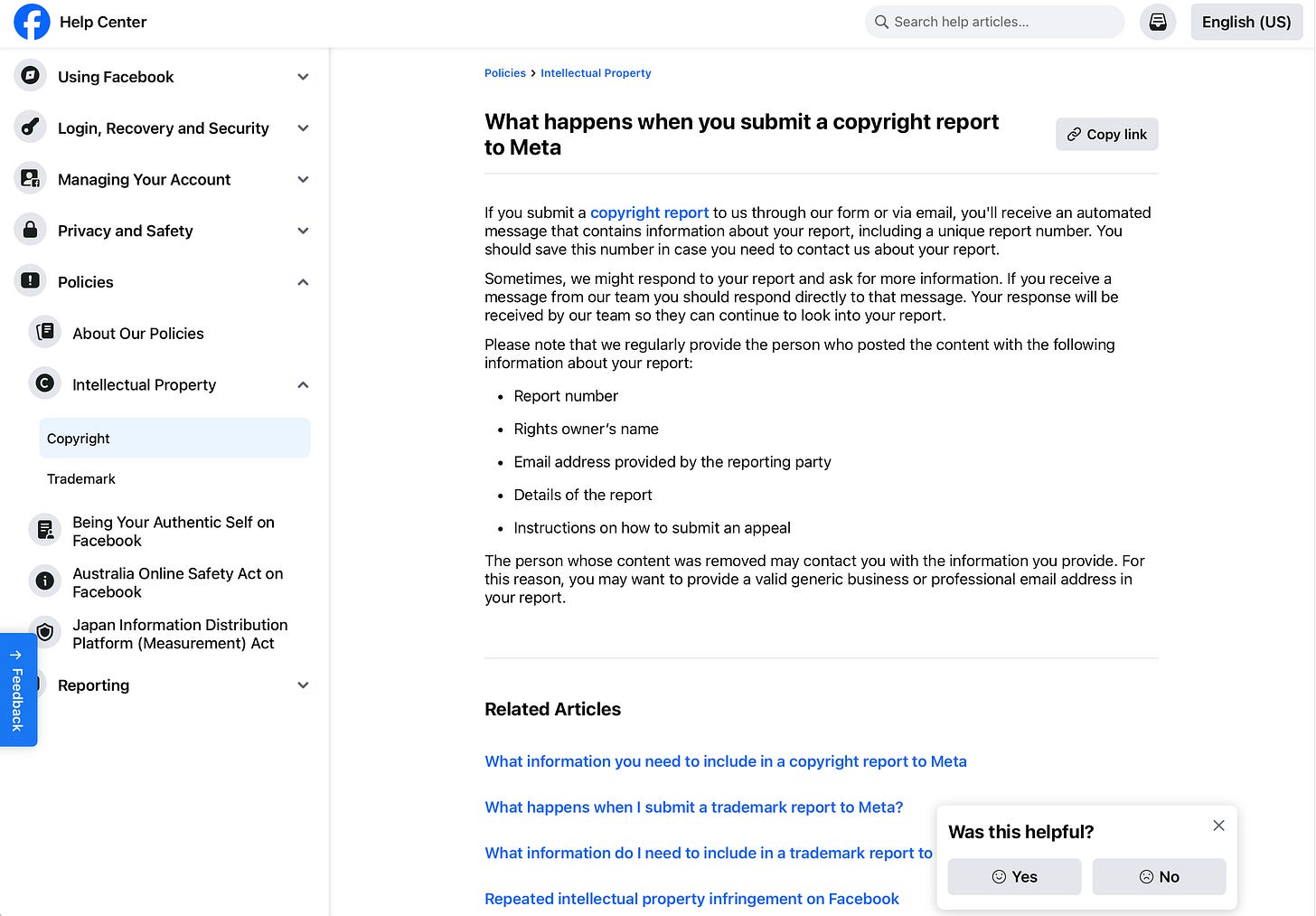The image size is (1316, 916).
Task: Click the Policies exclamation icon
Action: 31,281
